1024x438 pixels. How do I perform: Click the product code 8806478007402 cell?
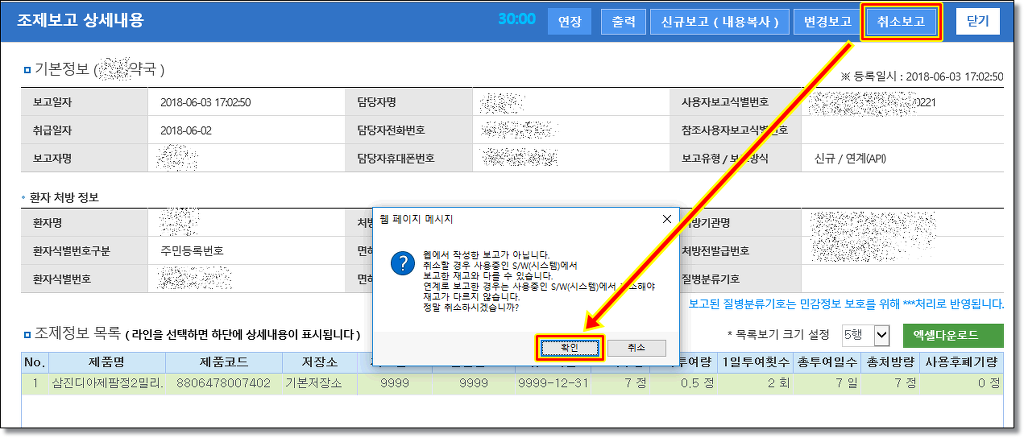[223, 383]
